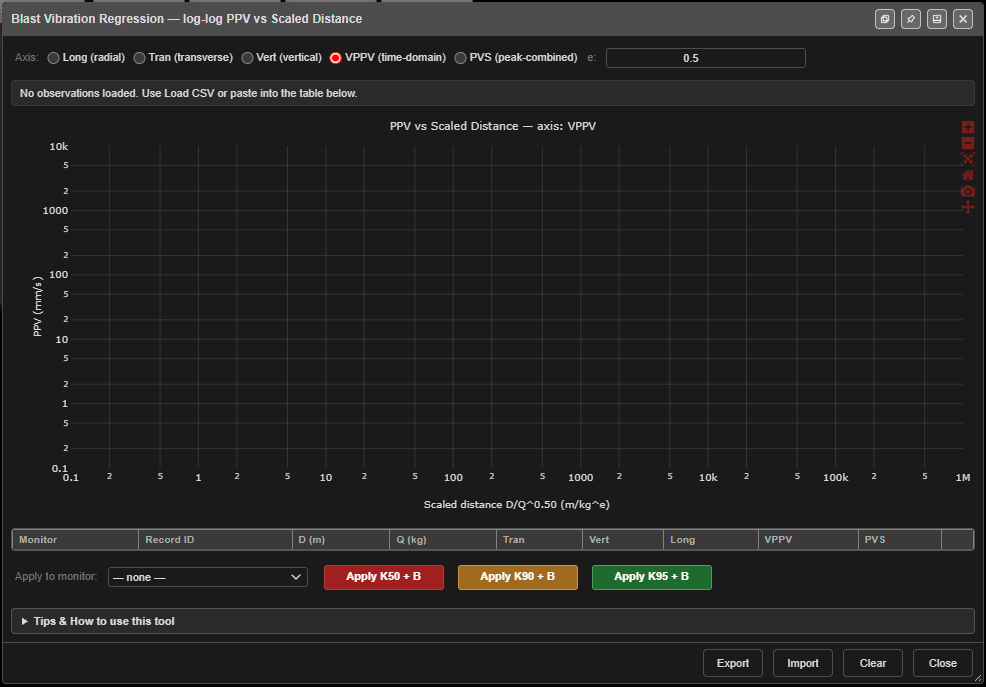Click the green Apply K95 + B button
The width and height of the screenshot is (986, 687).
tap(651, 577)
